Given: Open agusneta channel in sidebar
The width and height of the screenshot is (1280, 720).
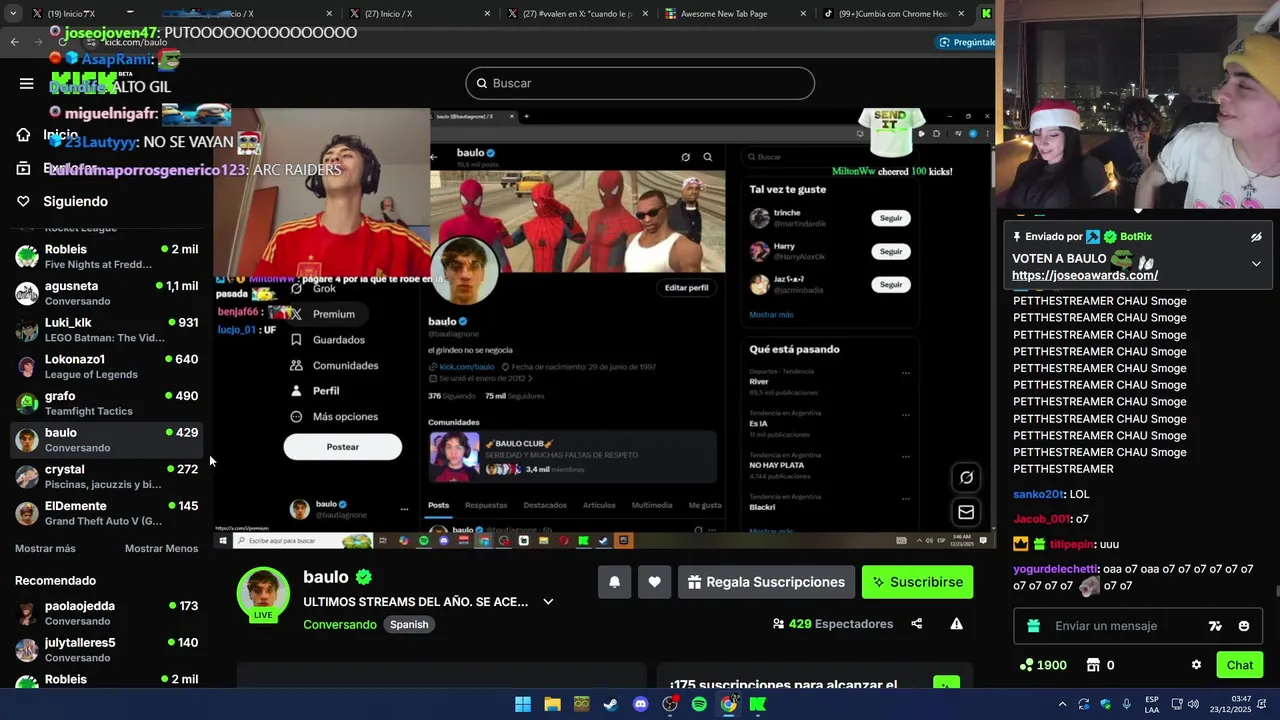Looking at the screenshot, I should coord(107,293).
